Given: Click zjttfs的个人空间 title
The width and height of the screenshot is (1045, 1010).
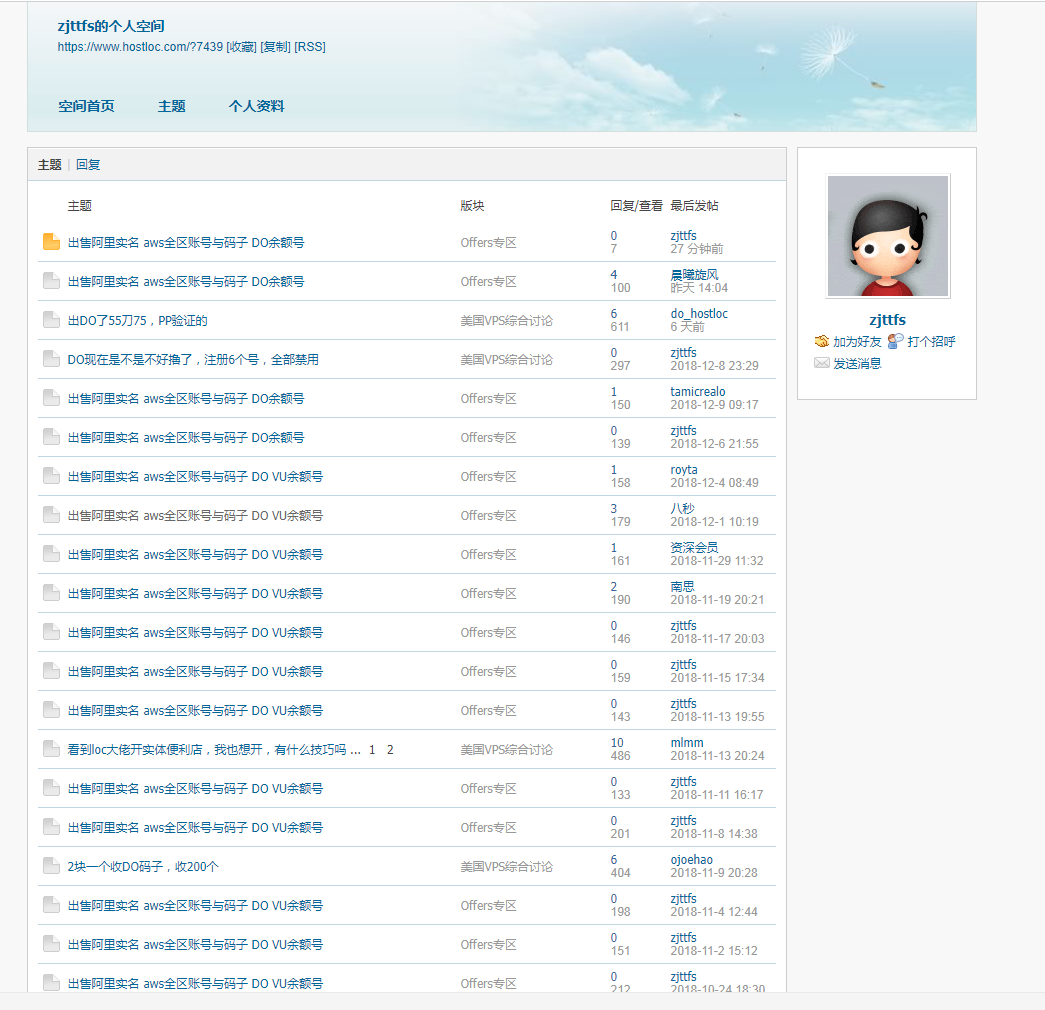Looking at the screenshot, I should tap(111, 26).
